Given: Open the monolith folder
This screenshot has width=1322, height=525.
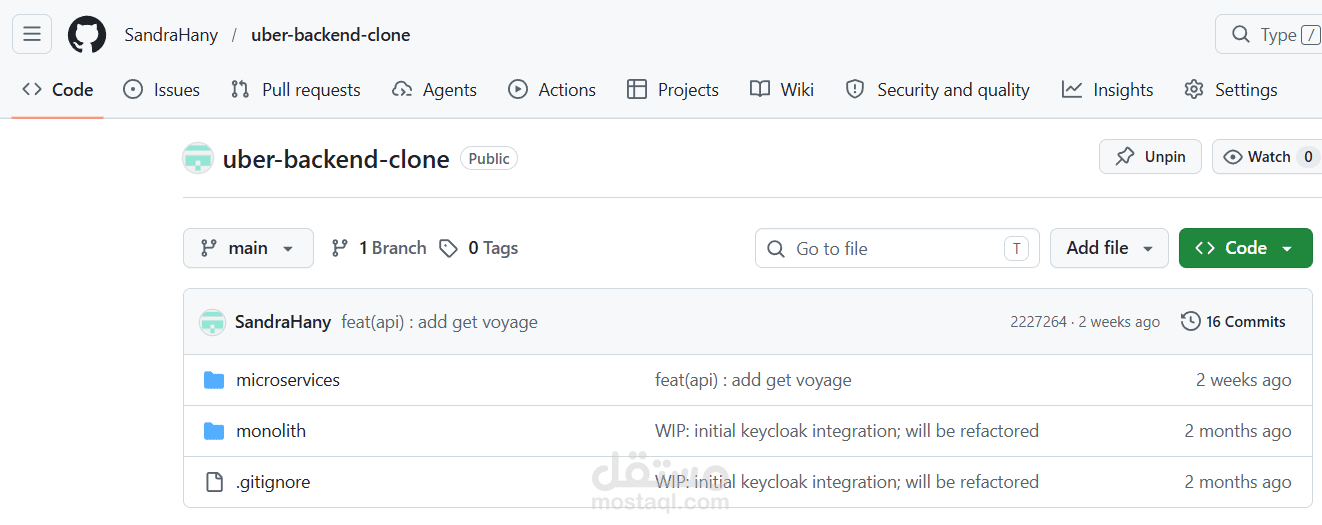Looking at the screenshot, I should coord(271,431).
